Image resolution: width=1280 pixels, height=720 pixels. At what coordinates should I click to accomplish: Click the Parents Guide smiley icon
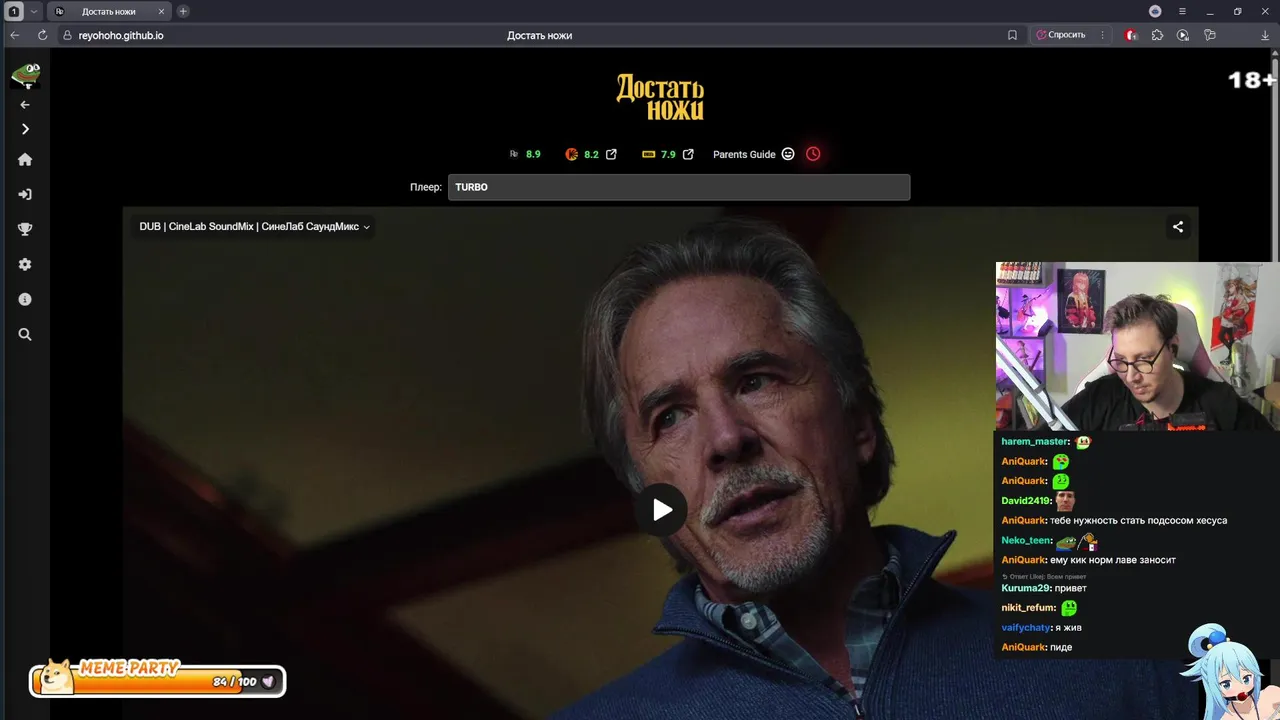point(788,154)
